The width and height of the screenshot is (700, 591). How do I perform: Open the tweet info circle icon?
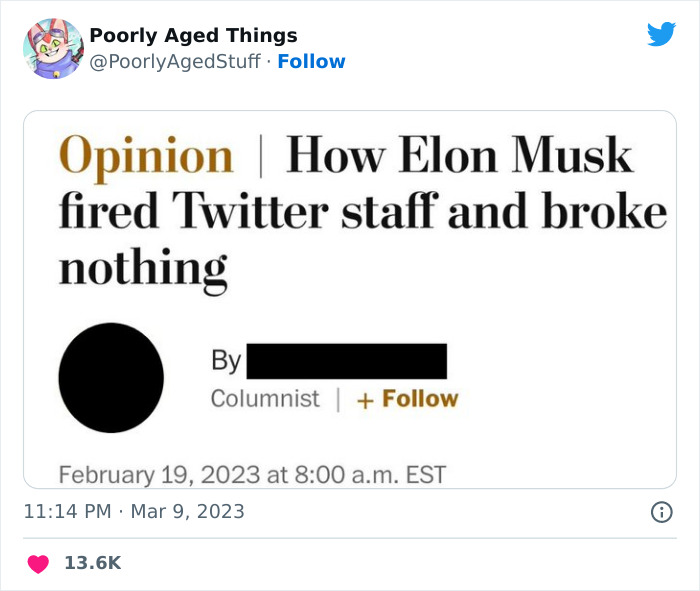click(x=661, y=512)
